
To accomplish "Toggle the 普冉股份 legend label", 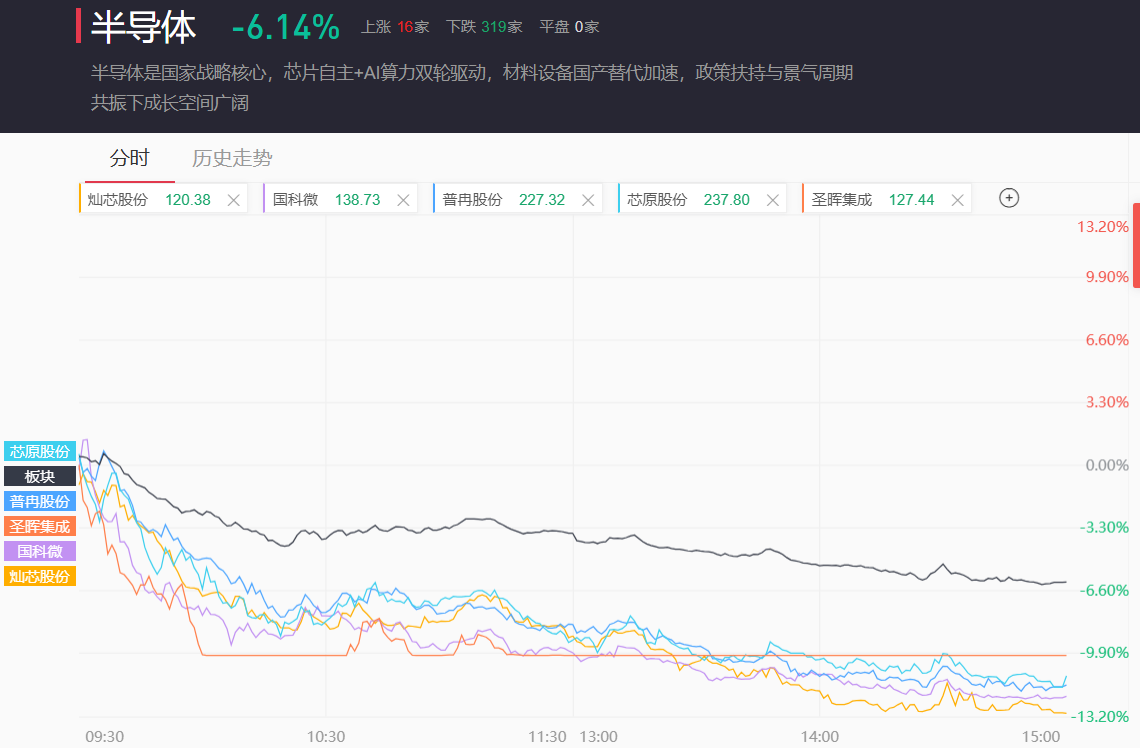I will 40,501.
